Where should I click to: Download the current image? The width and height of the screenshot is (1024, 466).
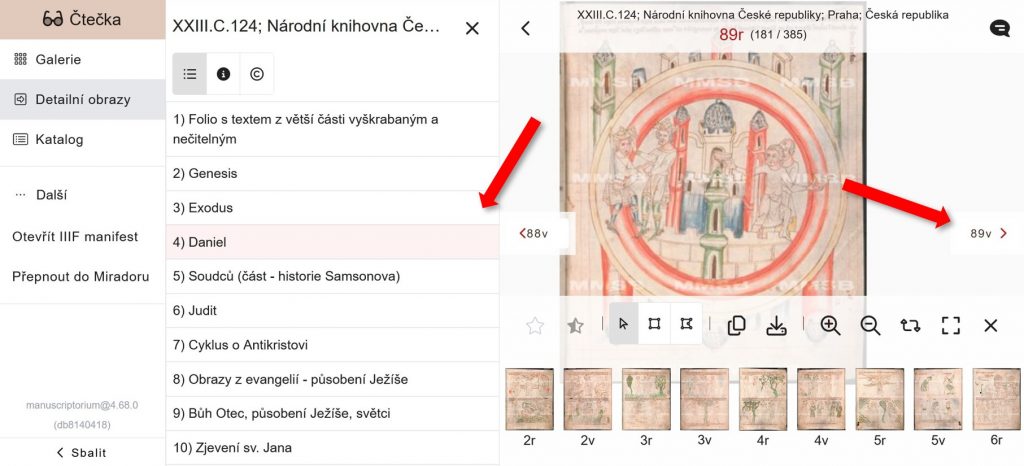(x=776, y=325)
